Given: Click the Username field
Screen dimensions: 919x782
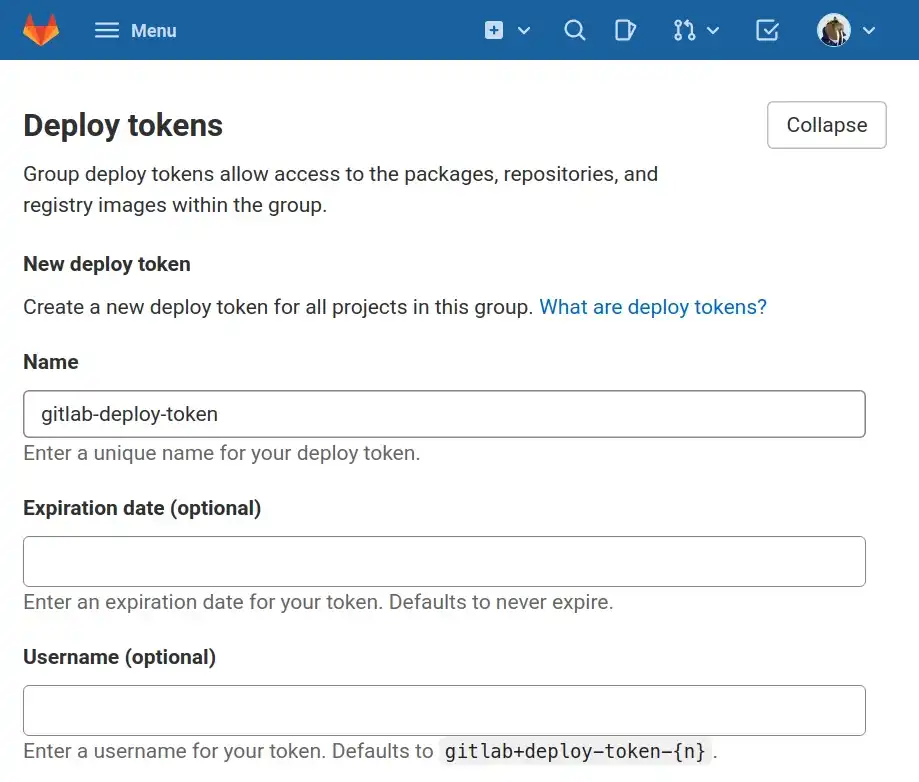Looking at the screenshot, I should [444, 710].
